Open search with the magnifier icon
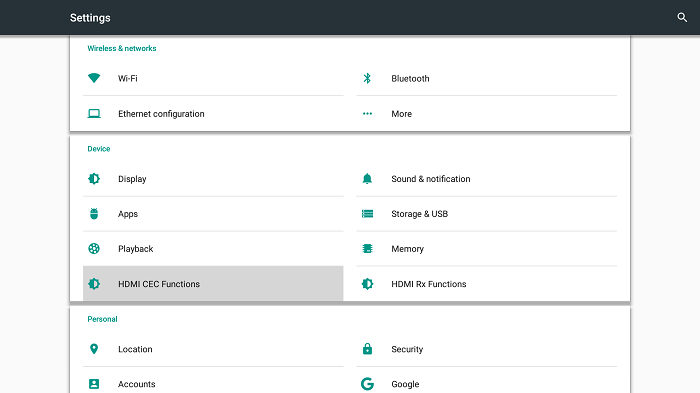700x393 pixels. pos(682,17)
